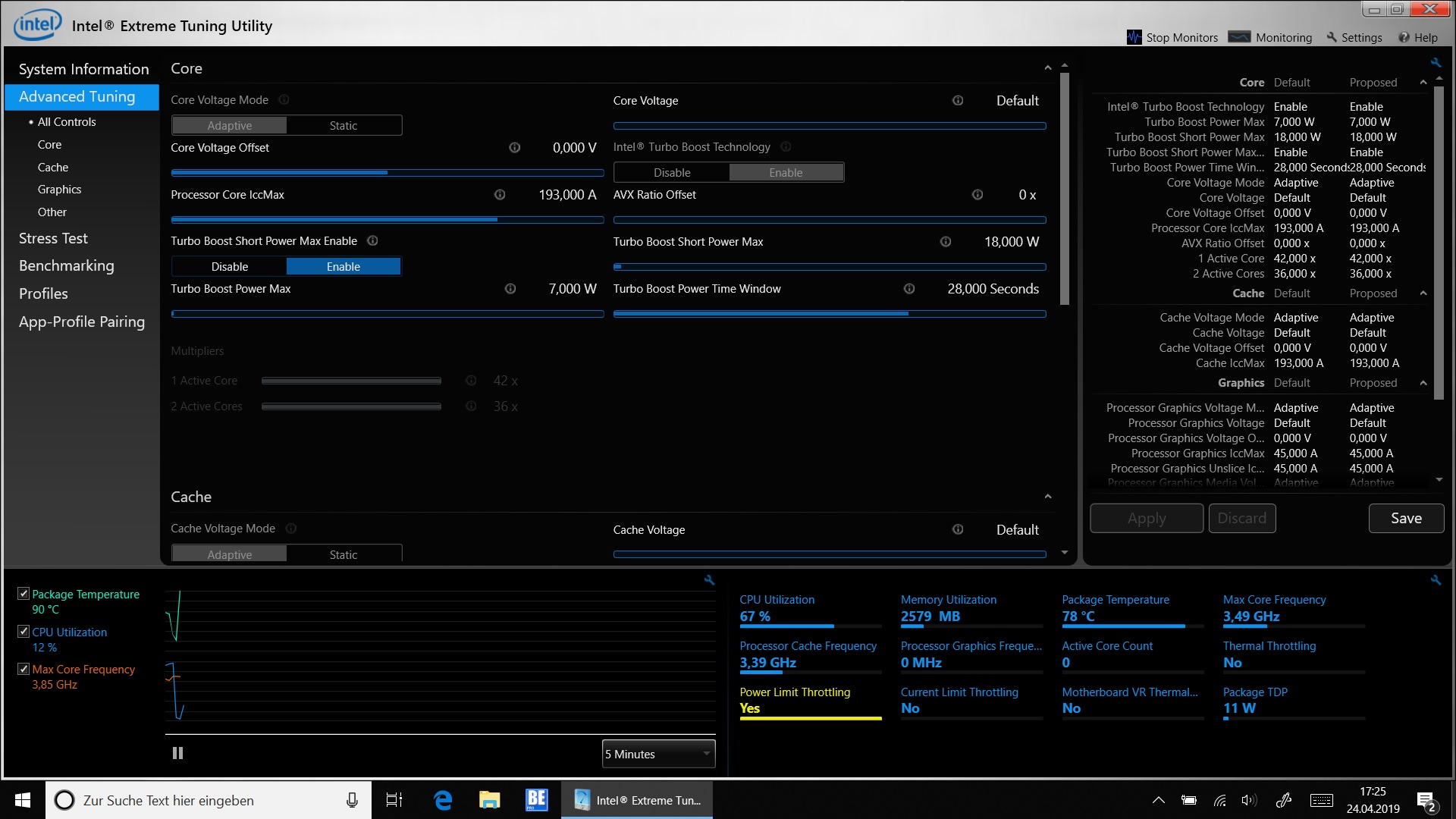Image resolution: width=1456 pixels, height=819 pixels.
Task: Click info icon for Turbo Boost Short Power Max Enable
Action: 372,241
